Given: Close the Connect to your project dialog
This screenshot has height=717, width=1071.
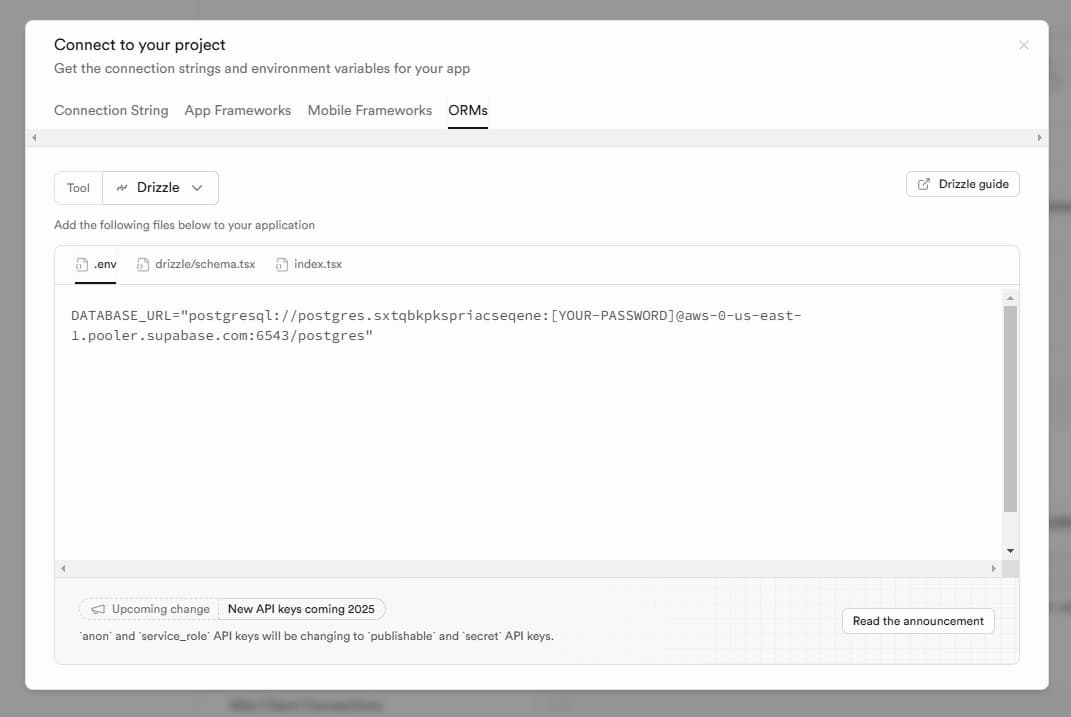Looking at the screenshot, I should pyautogui.click(x=1023, y=45).
